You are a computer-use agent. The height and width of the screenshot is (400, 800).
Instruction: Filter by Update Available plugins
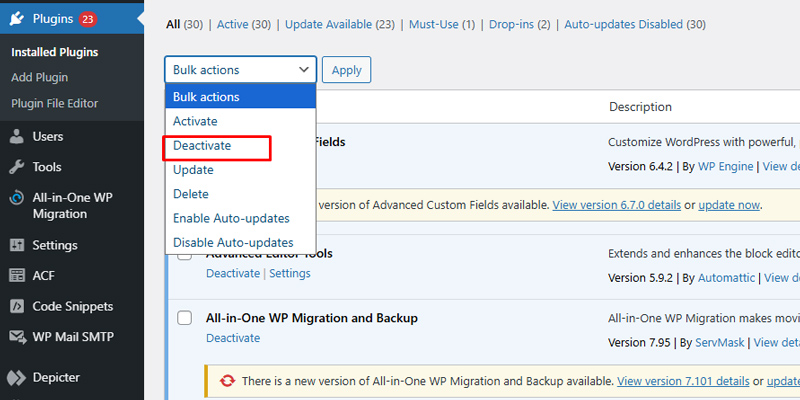[x=329, y=23]
